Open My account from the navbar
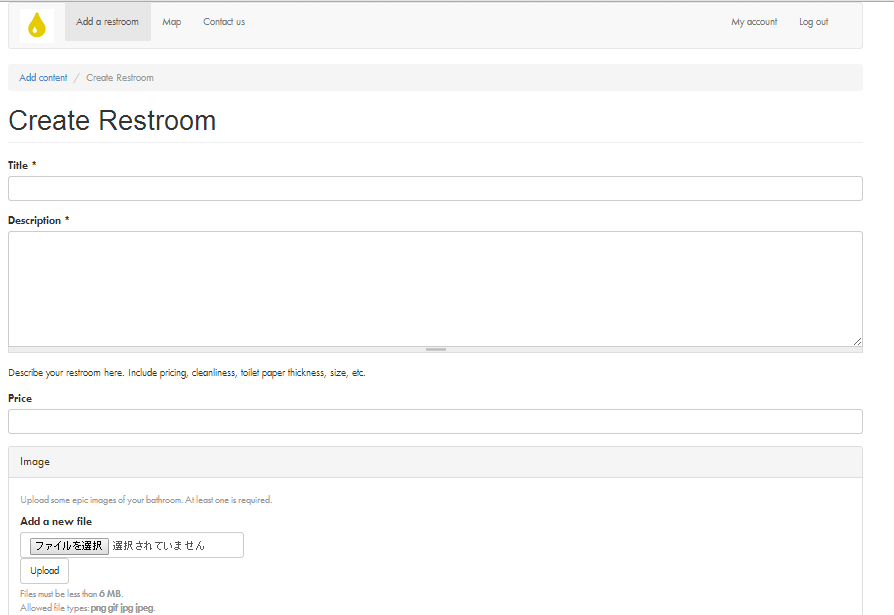Image resolution: width=894 pixels, height=615 pixels. click(x=754, y=22)
